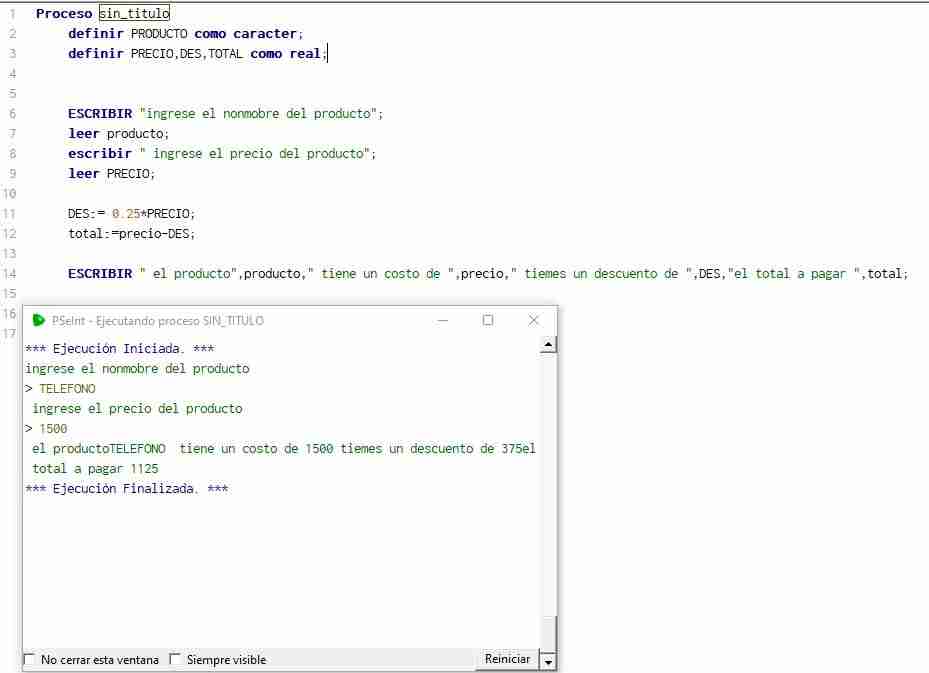Click the scroll up arrow in execution window

point(548,344)
